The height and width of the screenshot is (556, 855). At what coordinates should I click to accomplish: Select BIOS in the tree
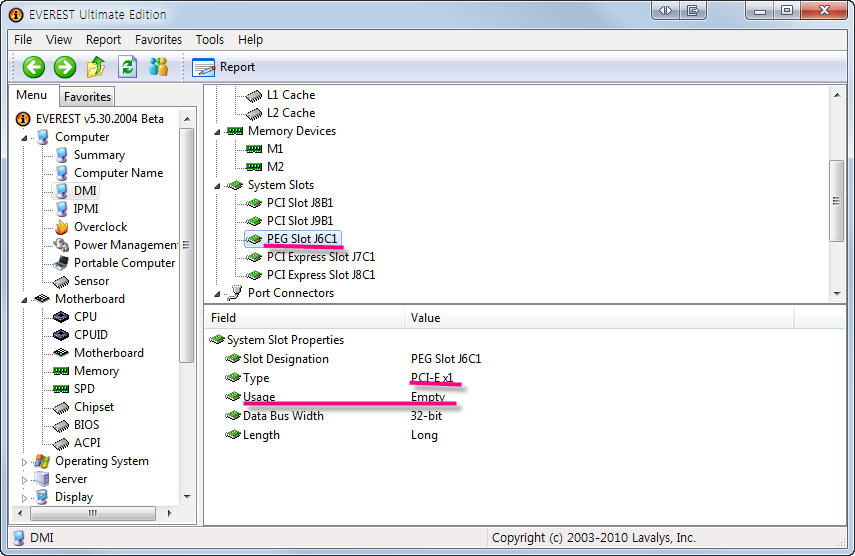pos(86,425)
